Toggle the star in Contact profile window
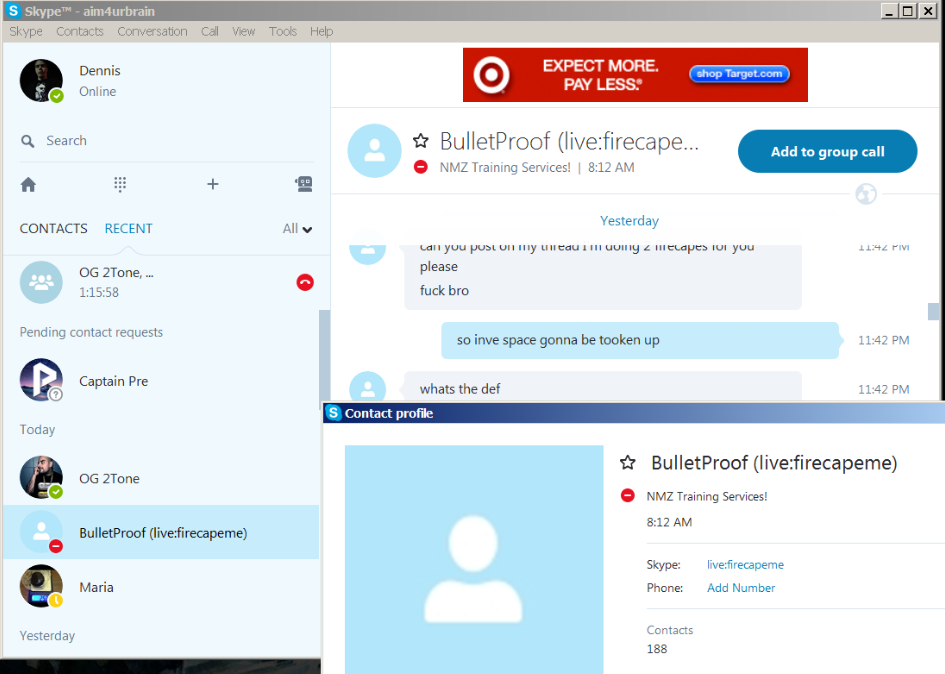Screen dimensions: 945x674 point(627,462)
